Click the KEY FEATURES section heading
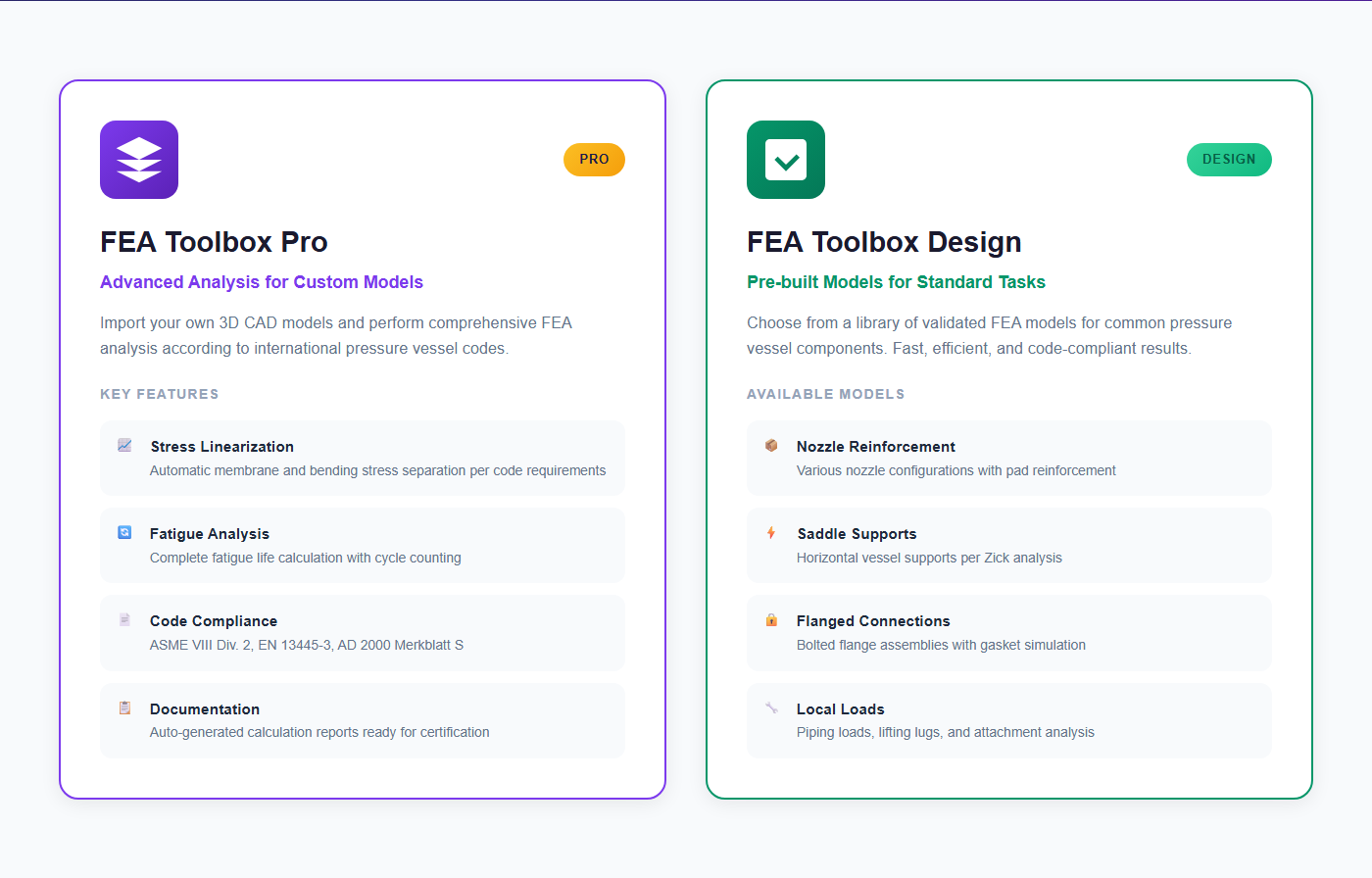 pyautogui.click(x=160, y=394)
